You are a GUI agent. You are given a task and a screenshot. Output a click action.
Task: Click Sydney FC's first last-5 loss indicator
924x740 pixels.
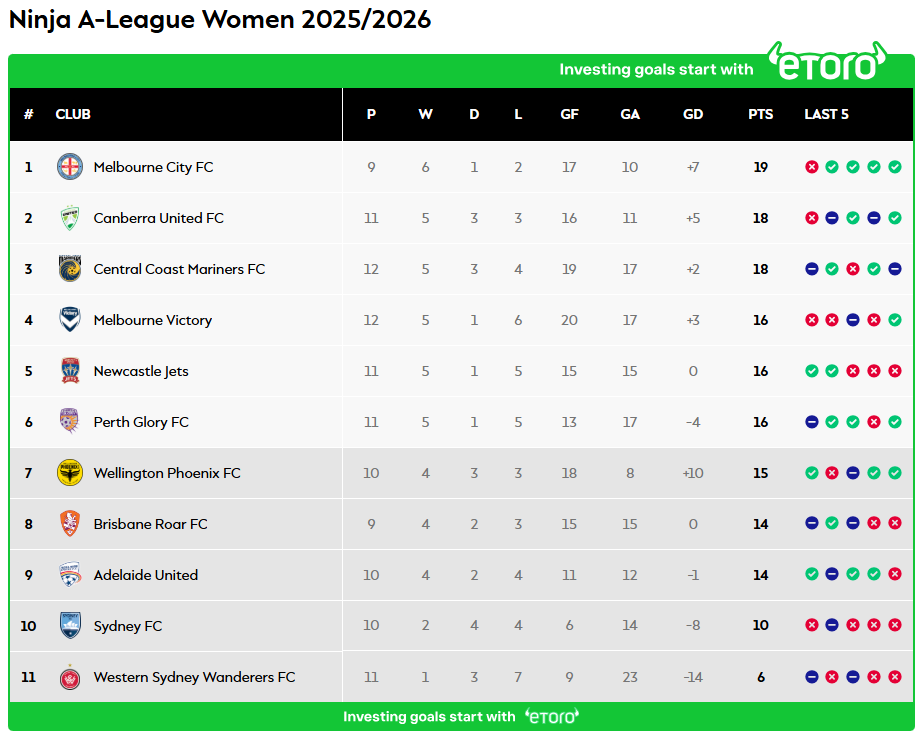[x=812, y=626]
